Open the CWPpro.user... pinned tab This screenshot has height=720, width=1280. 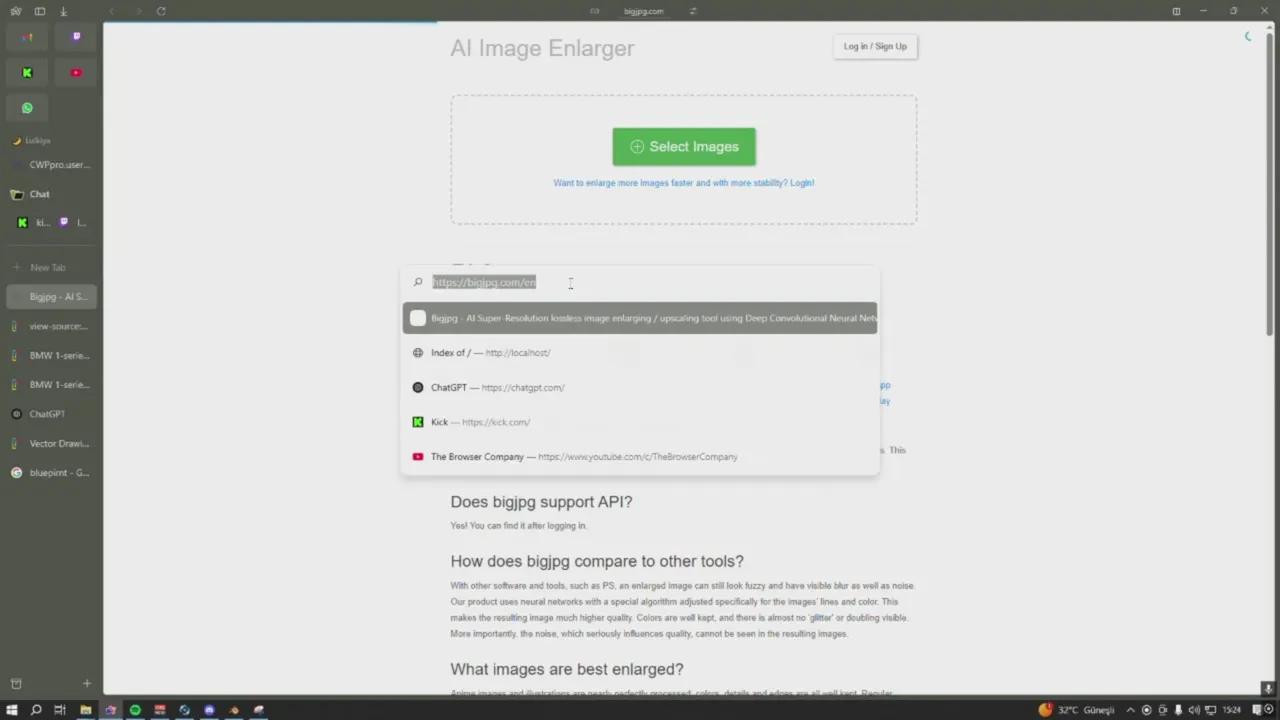(51, 165)
